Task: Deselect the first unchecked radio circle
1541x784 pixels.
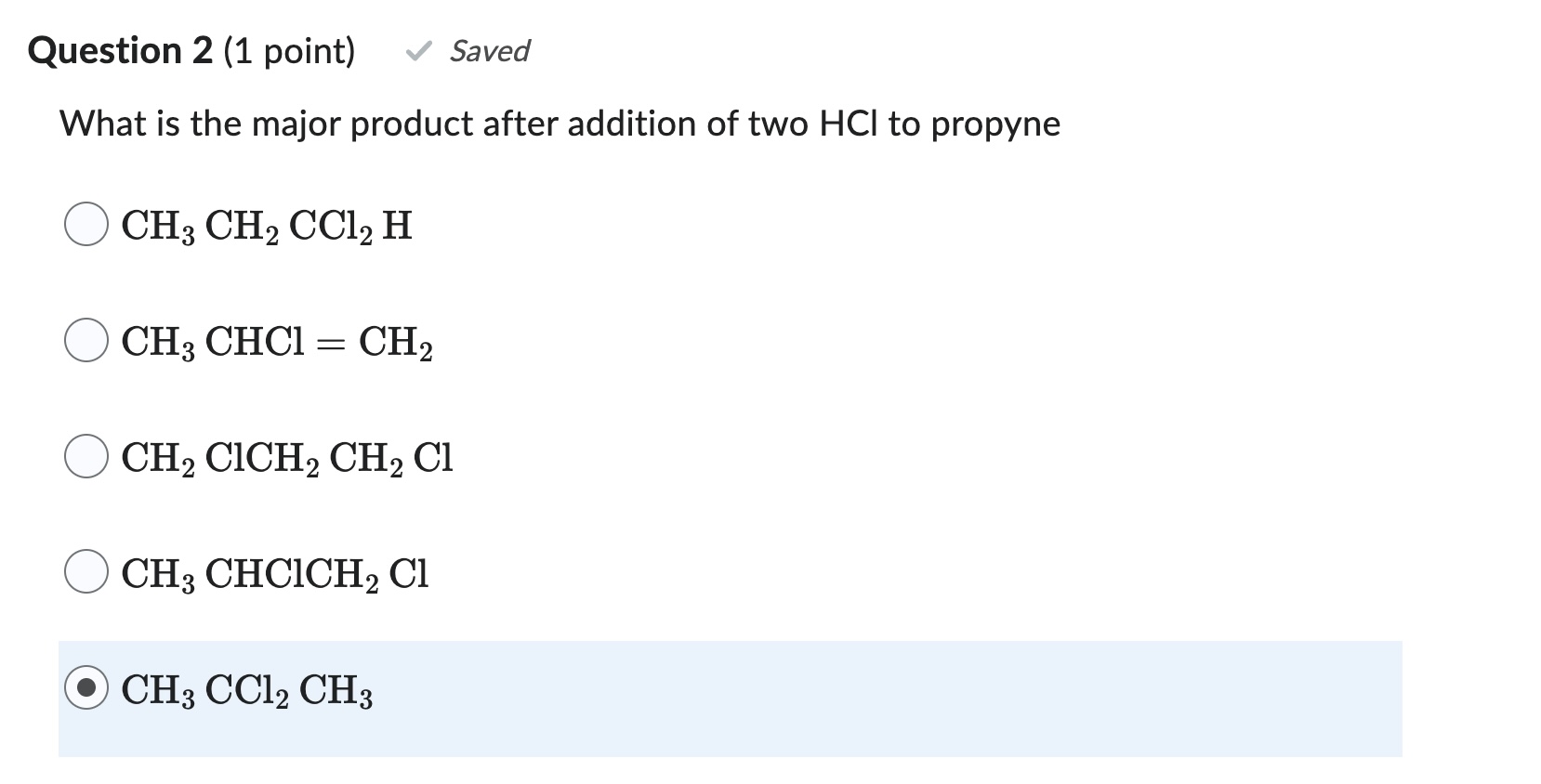Action: (x=86, y=223)
